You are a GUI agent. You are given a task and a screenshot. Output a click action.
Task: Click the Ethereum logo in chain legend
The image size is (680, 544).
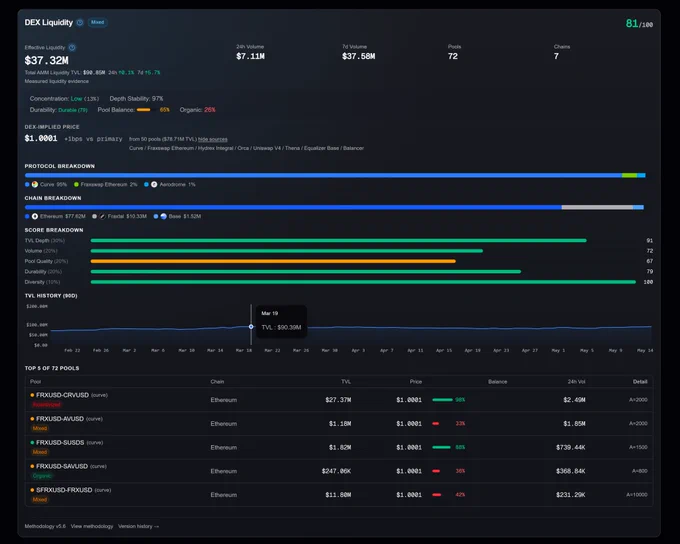[35, 216]
